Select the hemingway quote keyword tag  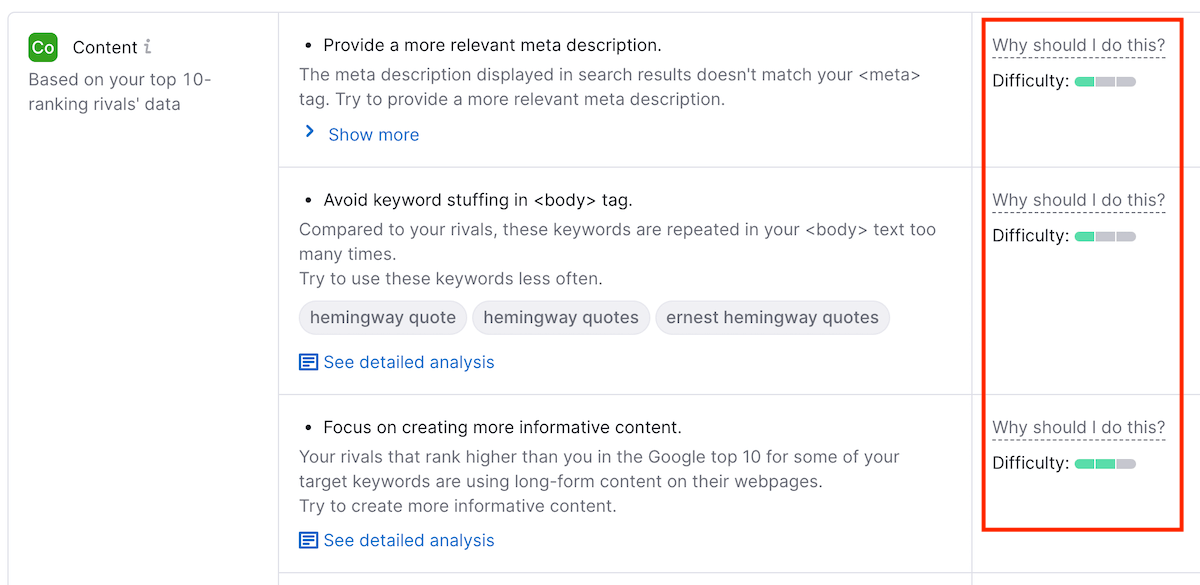pos(382,318)
